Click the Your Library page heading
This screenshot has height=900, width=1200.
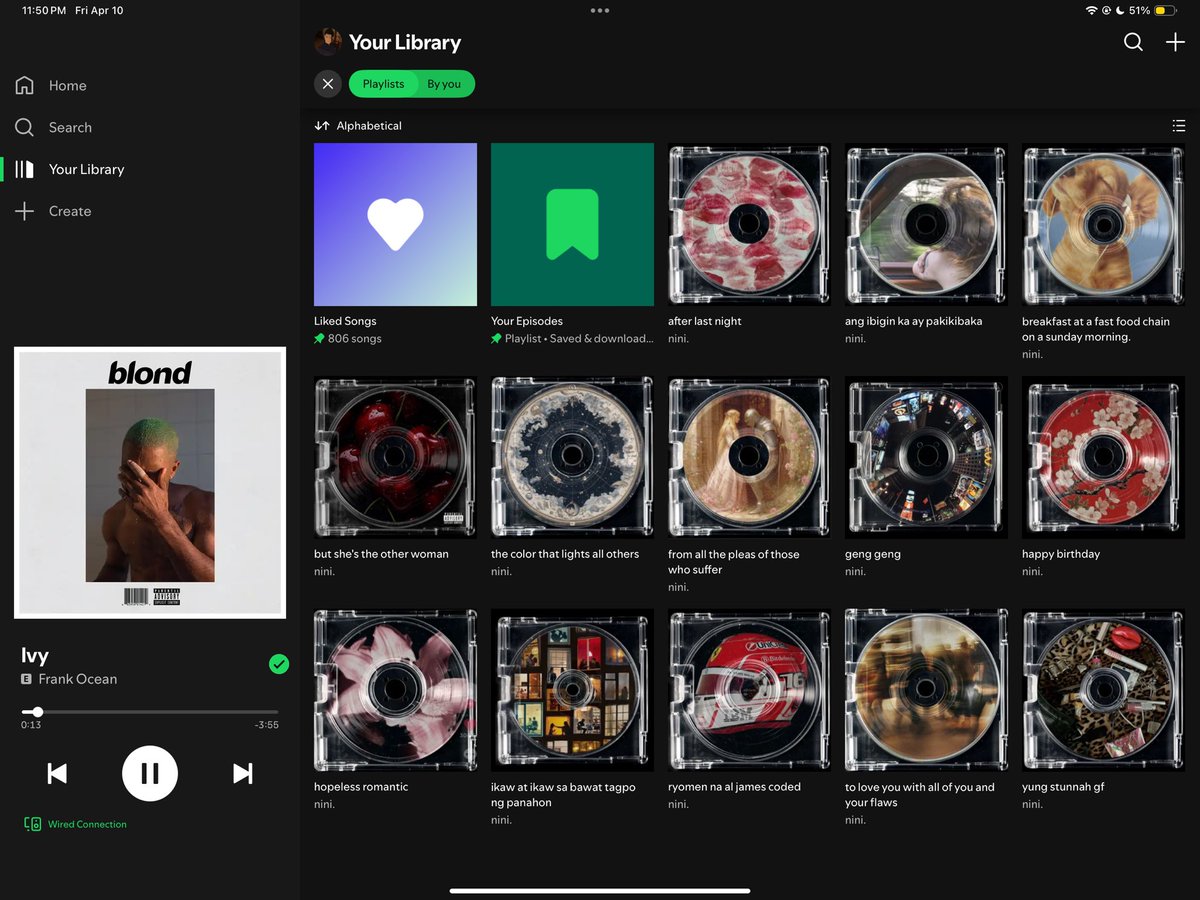click(x=405, y=42)
